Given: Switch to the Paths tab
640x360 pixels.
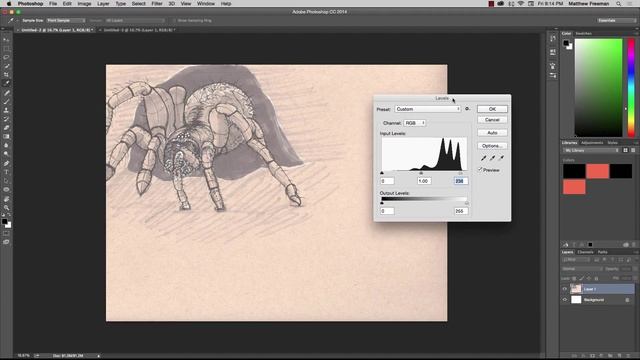Looking at the screenshot, I should (x=602, y=252).
